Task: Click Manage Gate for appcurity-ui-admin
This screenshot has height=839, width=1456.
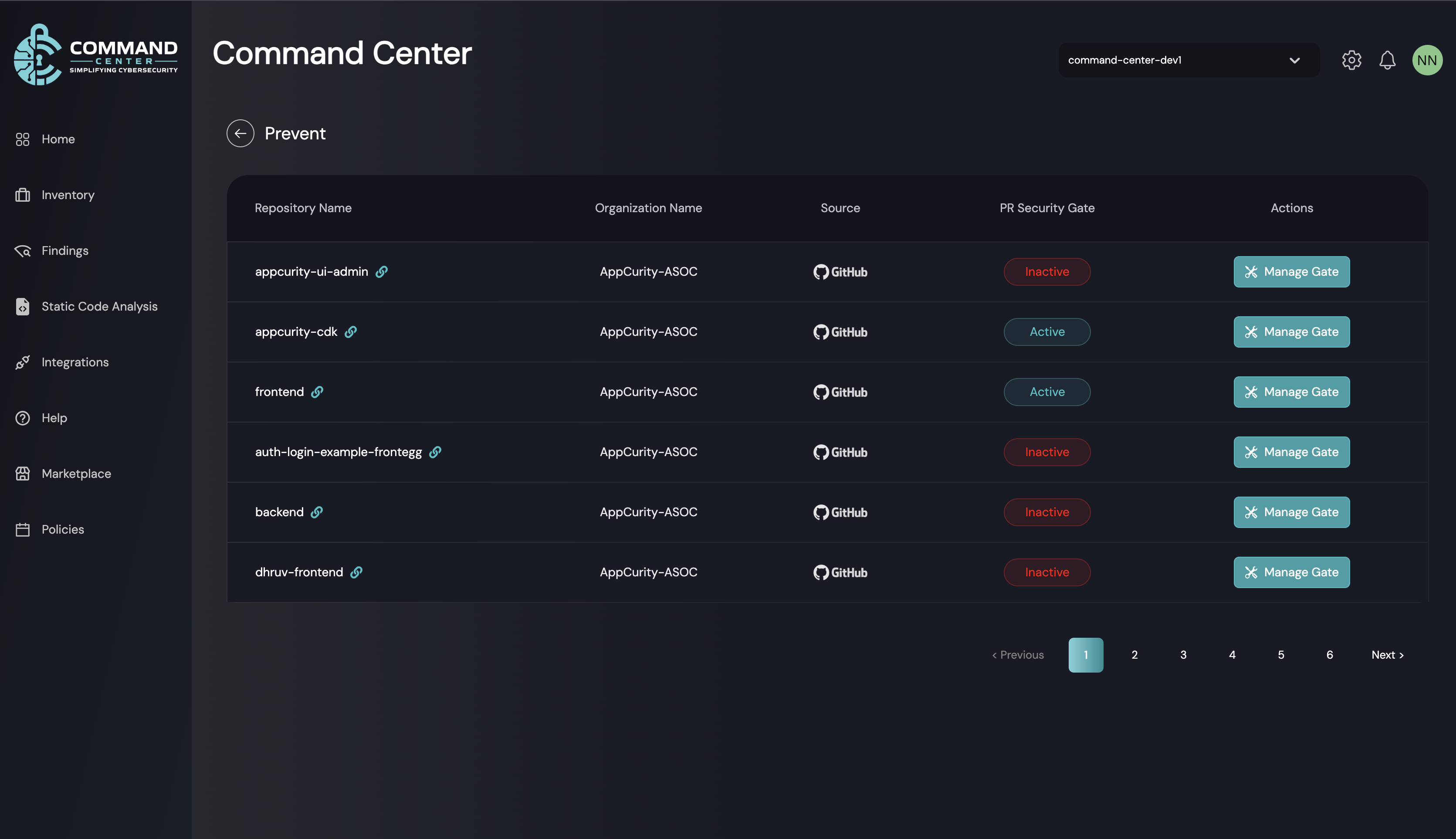Action: point(1291,271)
